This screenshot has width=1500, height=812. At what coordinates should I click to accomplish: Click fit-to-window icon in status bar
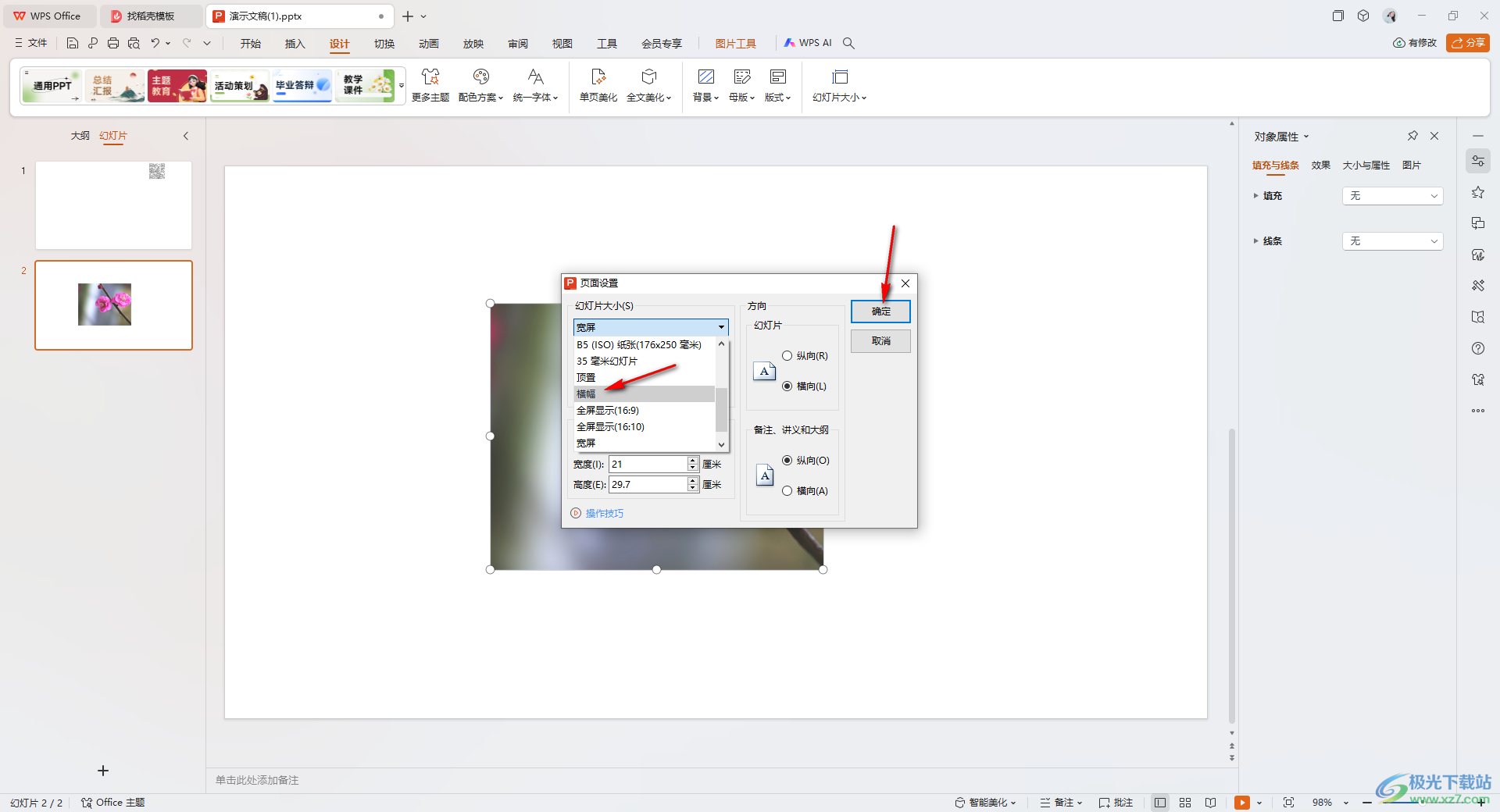[1288, 803]
